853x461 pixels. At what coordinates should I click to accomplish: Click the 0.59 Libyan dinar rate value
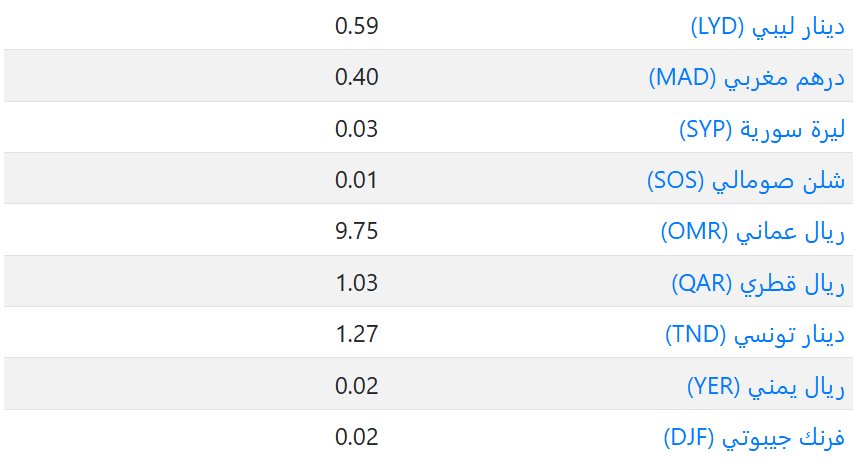click(356, 26)
